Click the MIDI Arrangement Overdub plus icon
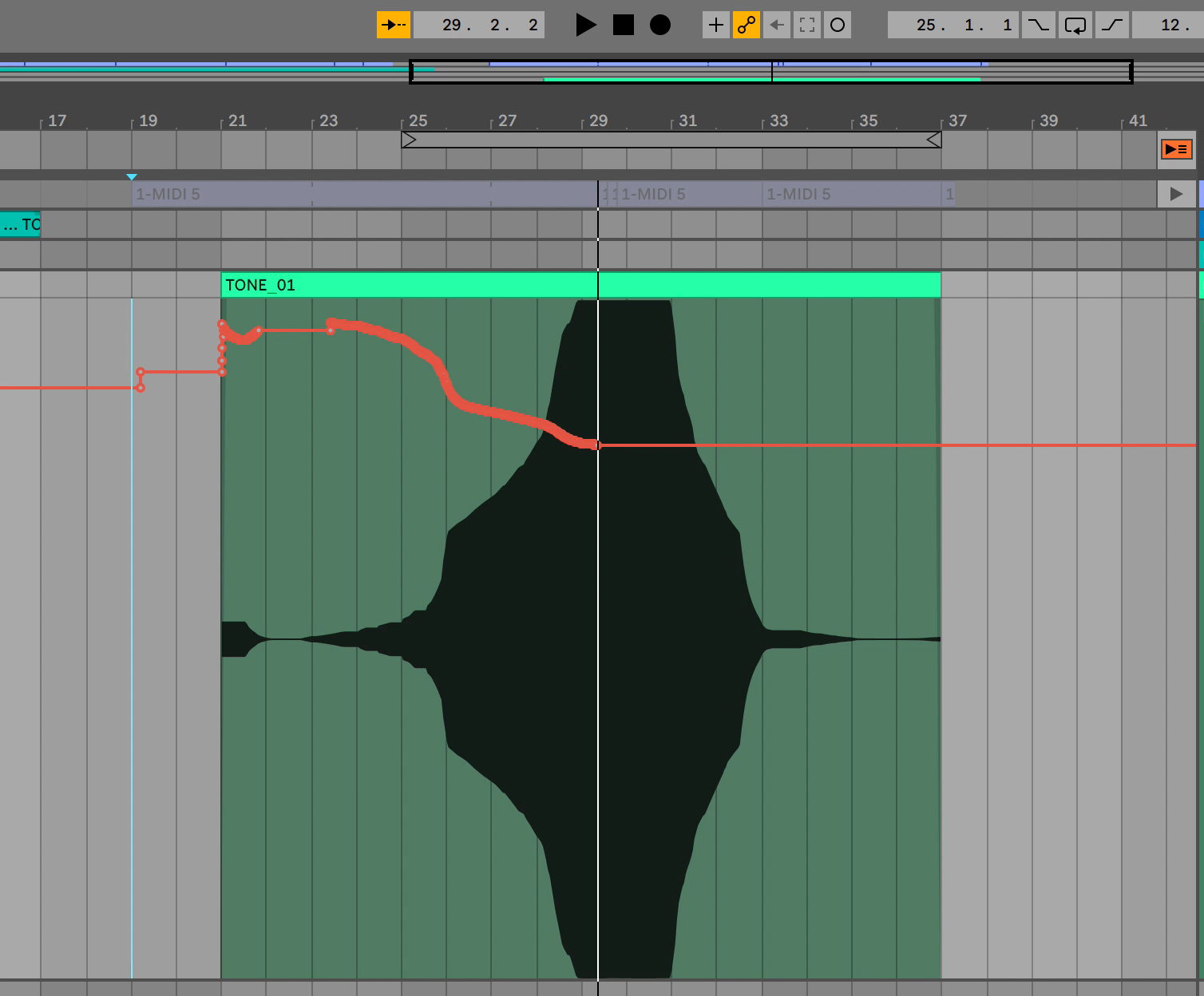The image size is (1204, 996). (x=715, y=25)
